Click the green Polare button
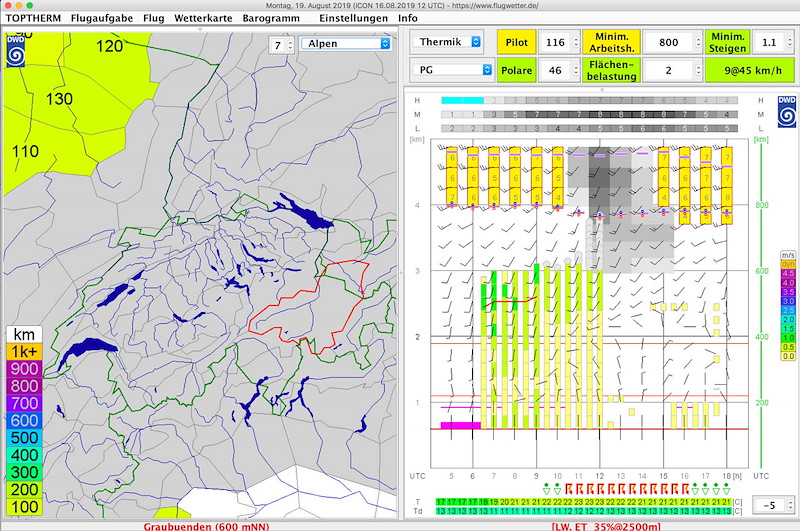The width and height of the screenshot is (800, 531). click(x=516, y=70)
